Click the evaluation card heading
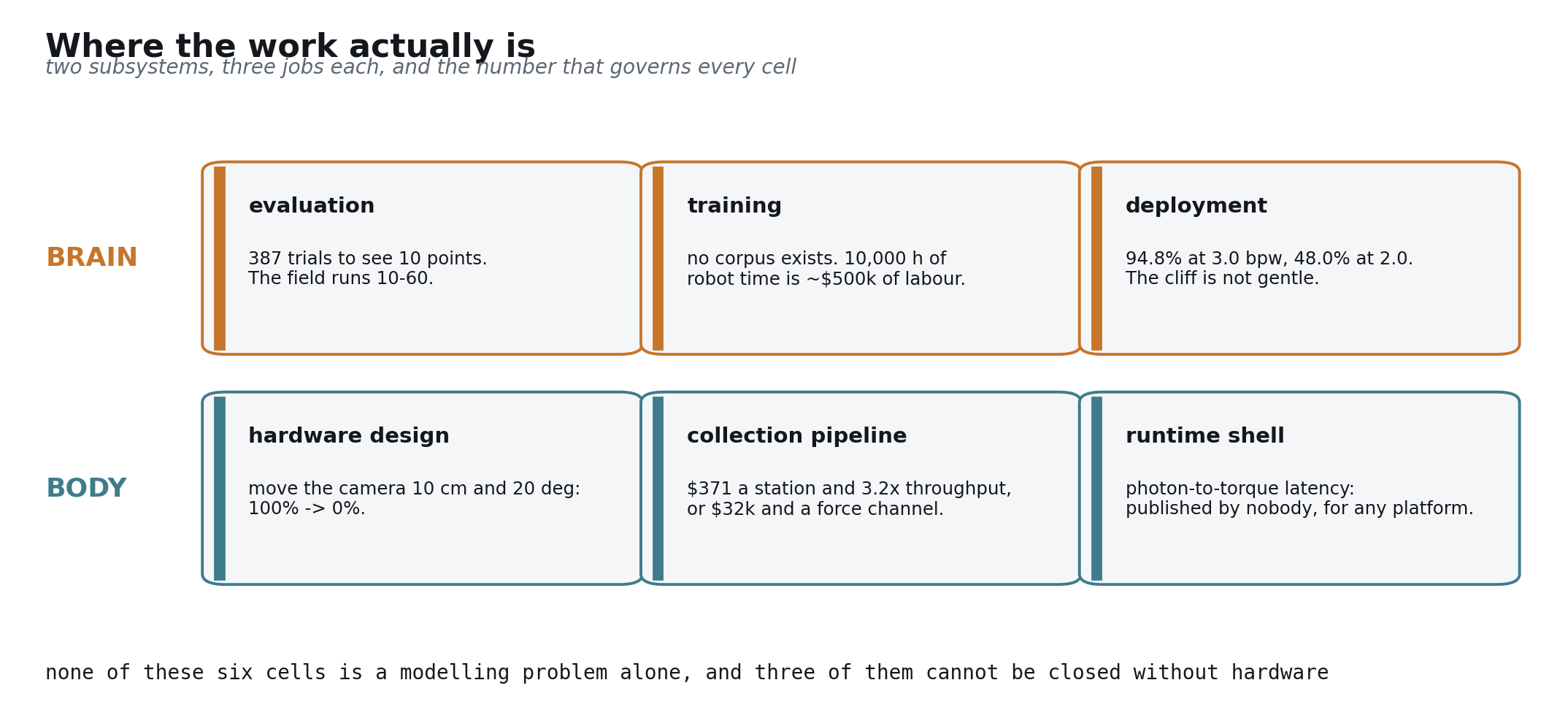This screenshot has width=1568, height=726. [311, 207]
